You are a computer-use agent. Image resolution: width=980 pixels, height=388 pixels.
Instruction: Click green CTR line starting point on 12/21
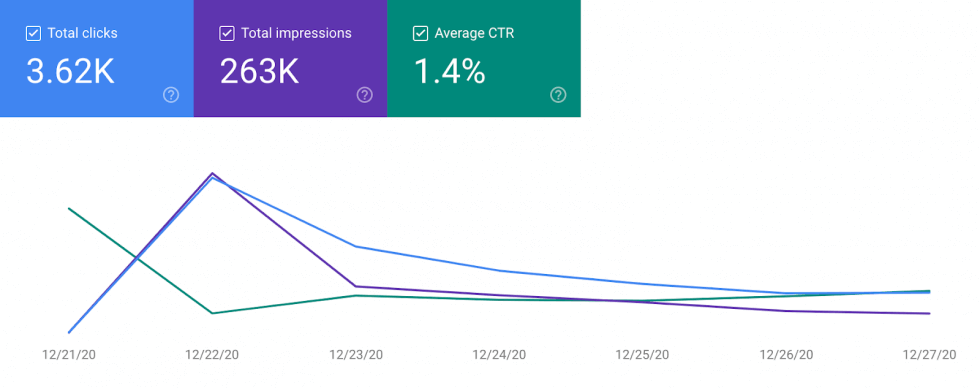(69, 208)
